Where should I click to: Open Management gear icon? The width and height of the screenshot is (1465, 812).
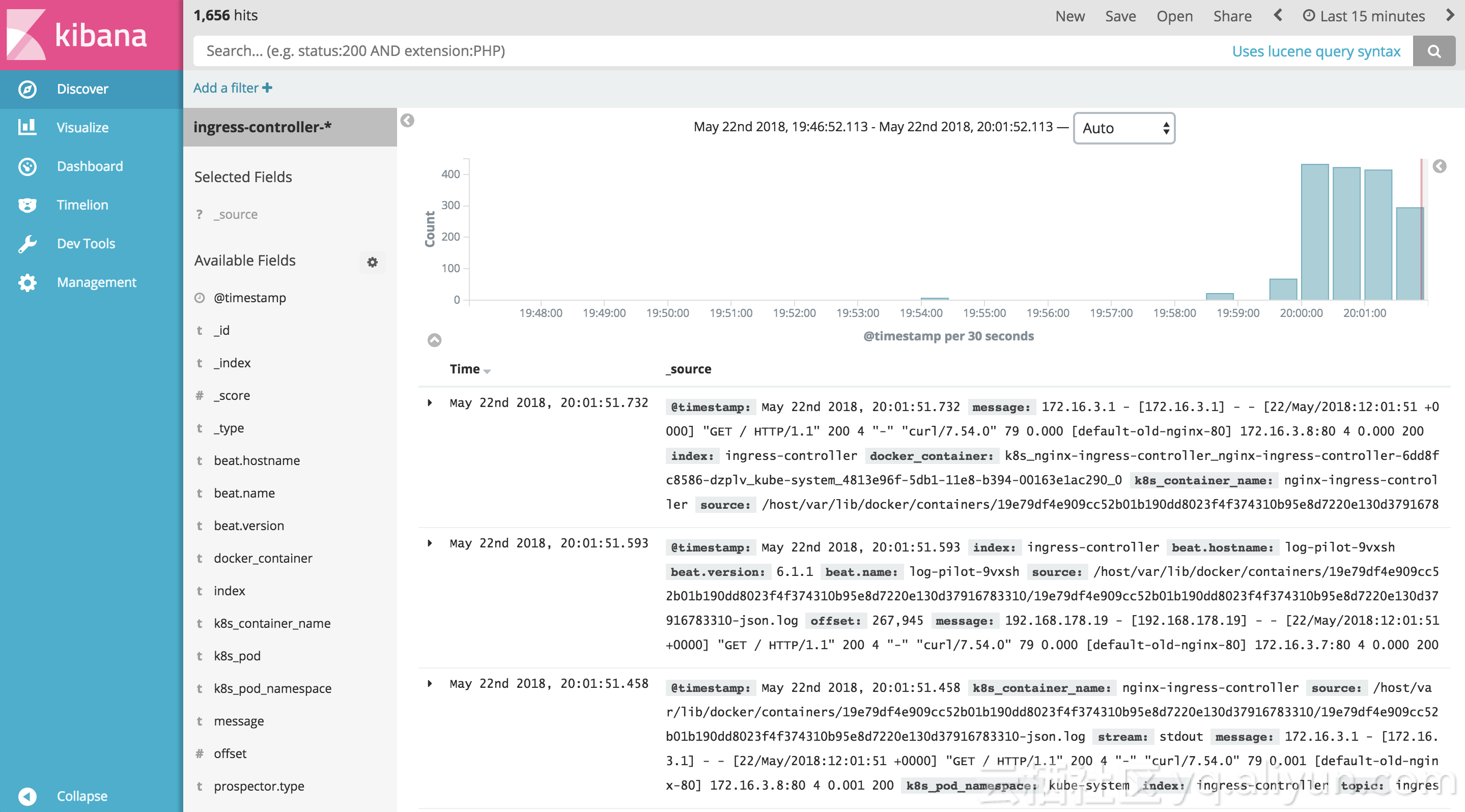(x=27, y=282)
